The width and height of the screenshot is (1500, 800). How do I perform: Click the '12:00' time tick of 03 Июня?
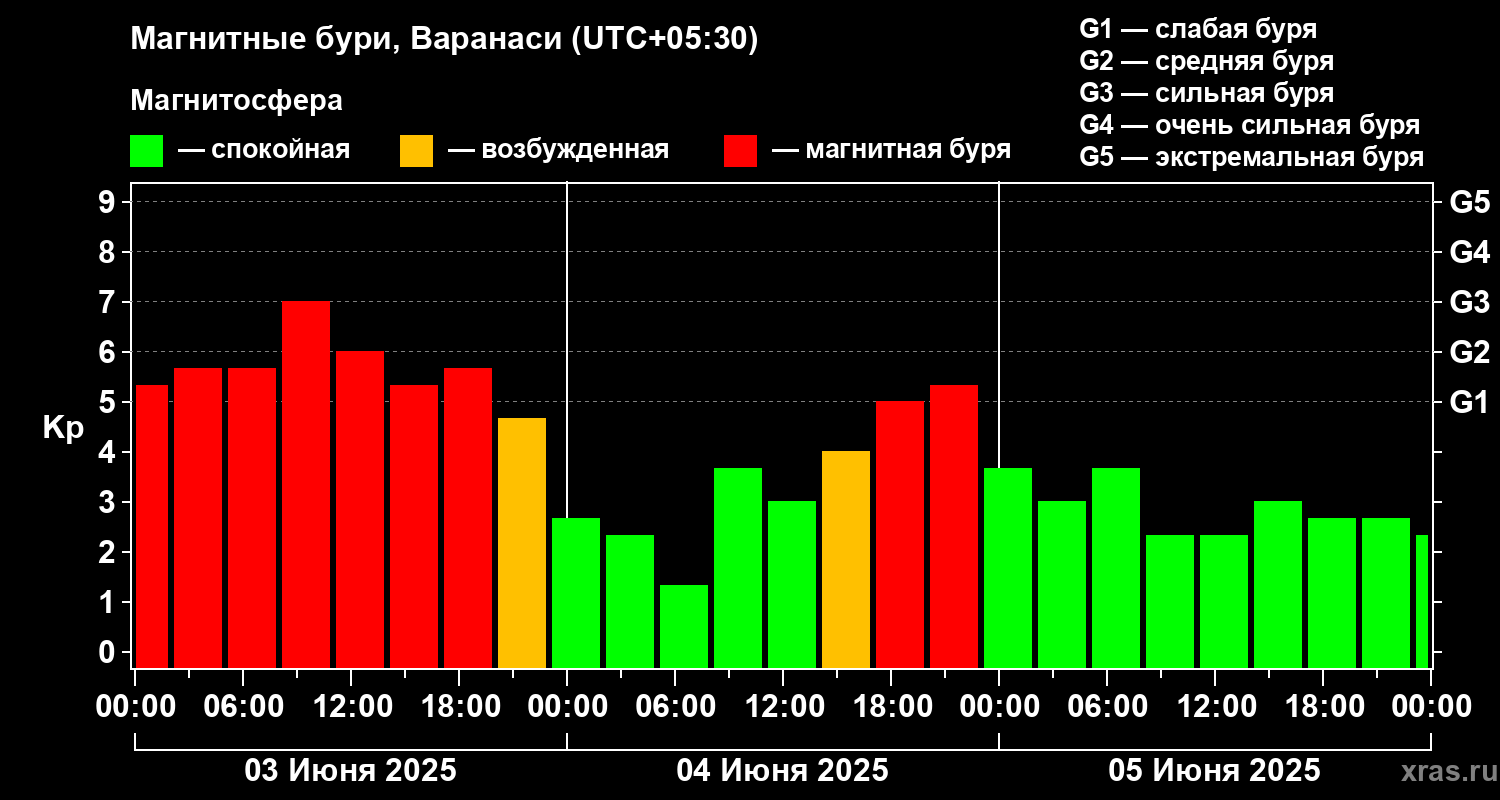click(x=351, y=707)
